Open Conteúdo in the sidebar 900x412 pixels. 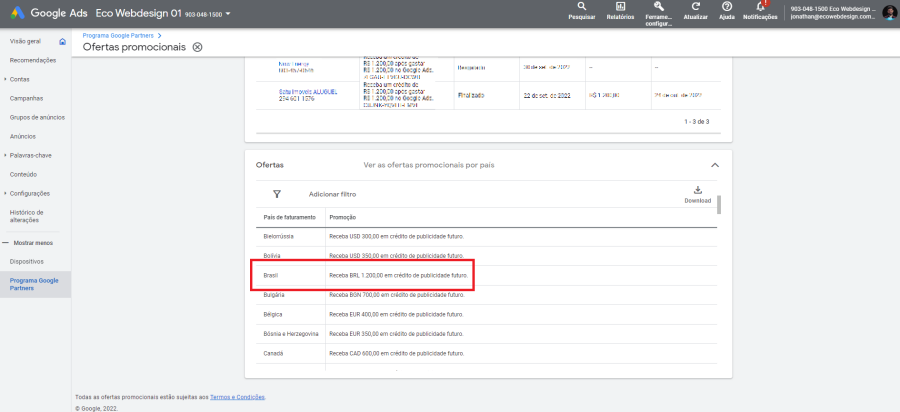(x=22, y=174)
